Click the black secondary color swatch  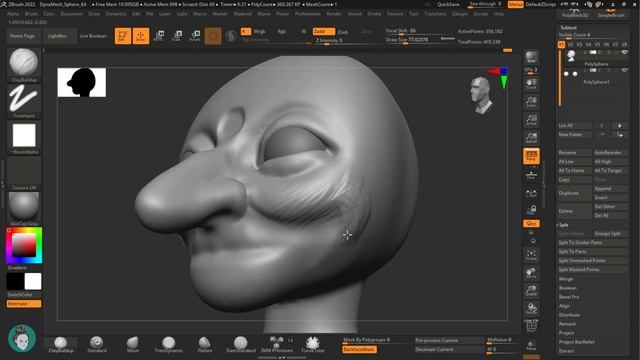pos(15,281)
